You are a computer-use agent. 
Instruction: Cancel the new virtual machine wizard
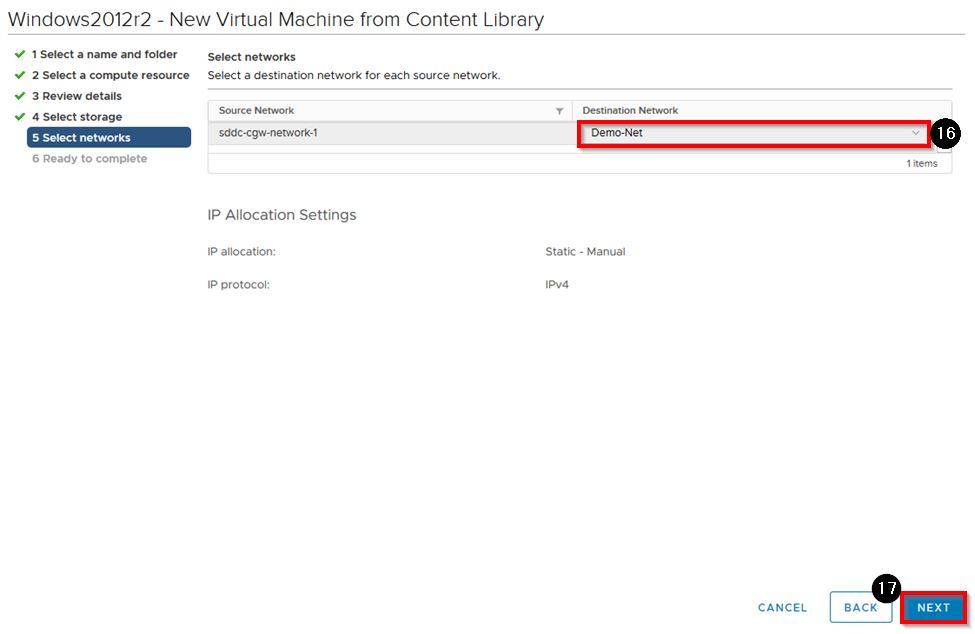(x=782, y=608)
